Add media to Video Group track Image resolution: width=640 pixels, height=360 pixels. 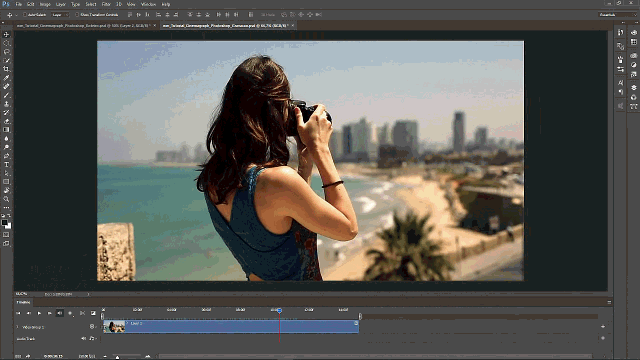603,327
